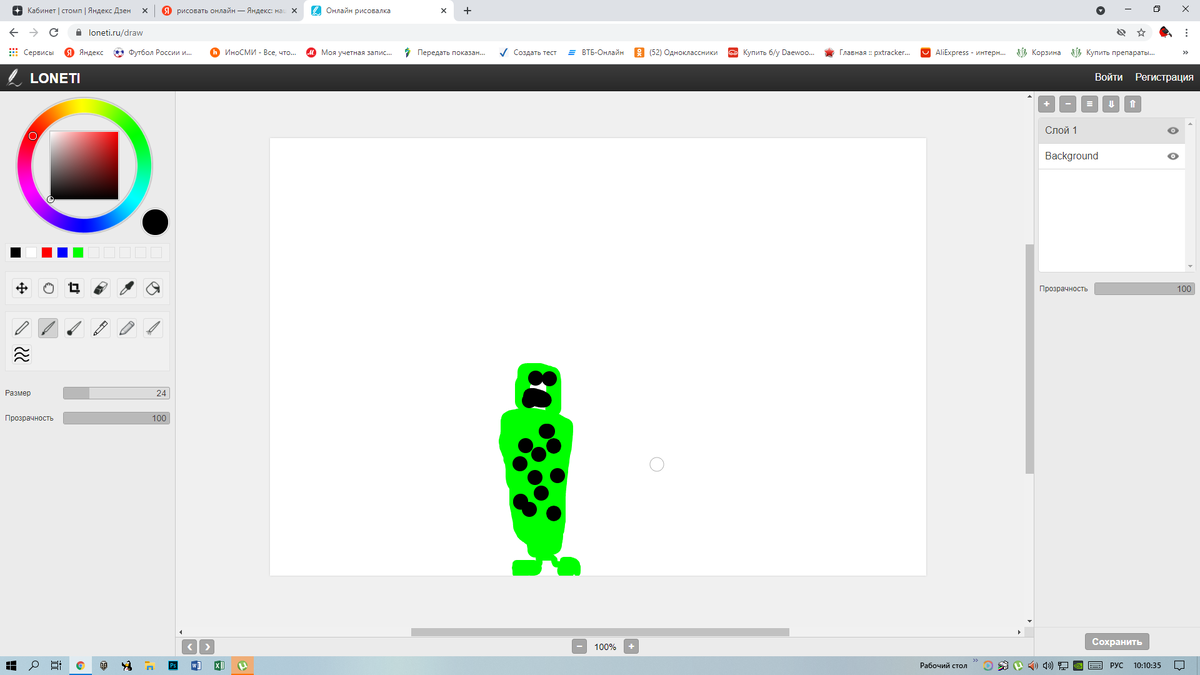Zoom out with the minus button
The width and height of the screenshot is (1200, 675).
(579, 646)
